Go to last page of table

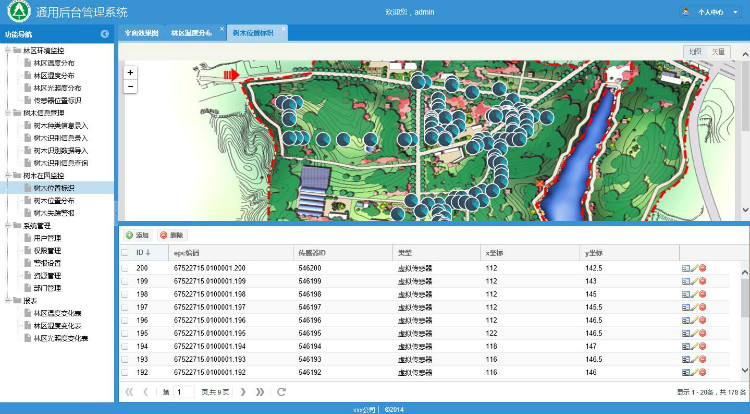(260, 392)
